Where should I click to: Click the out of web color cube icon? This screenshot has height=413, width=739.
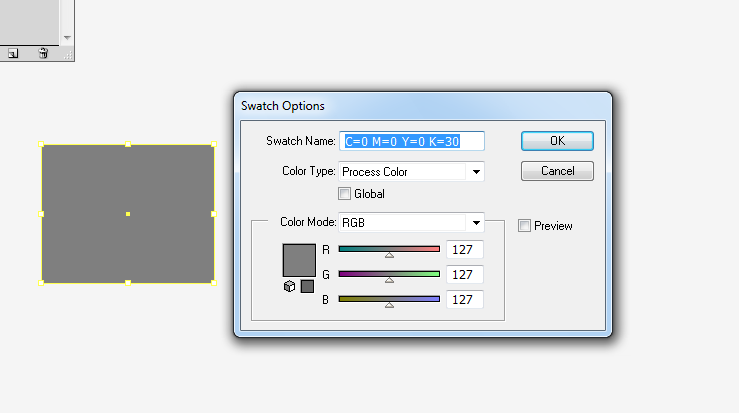point(289,286)
